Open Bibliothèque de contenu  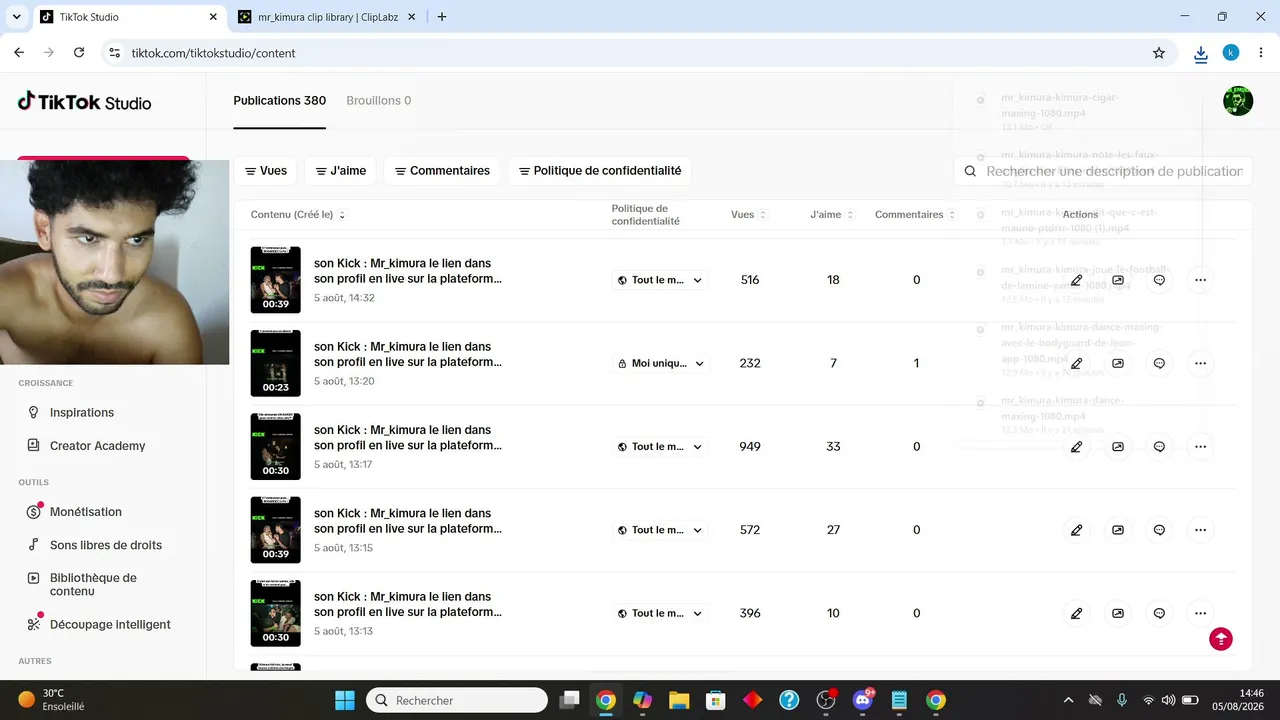point(93,585)
